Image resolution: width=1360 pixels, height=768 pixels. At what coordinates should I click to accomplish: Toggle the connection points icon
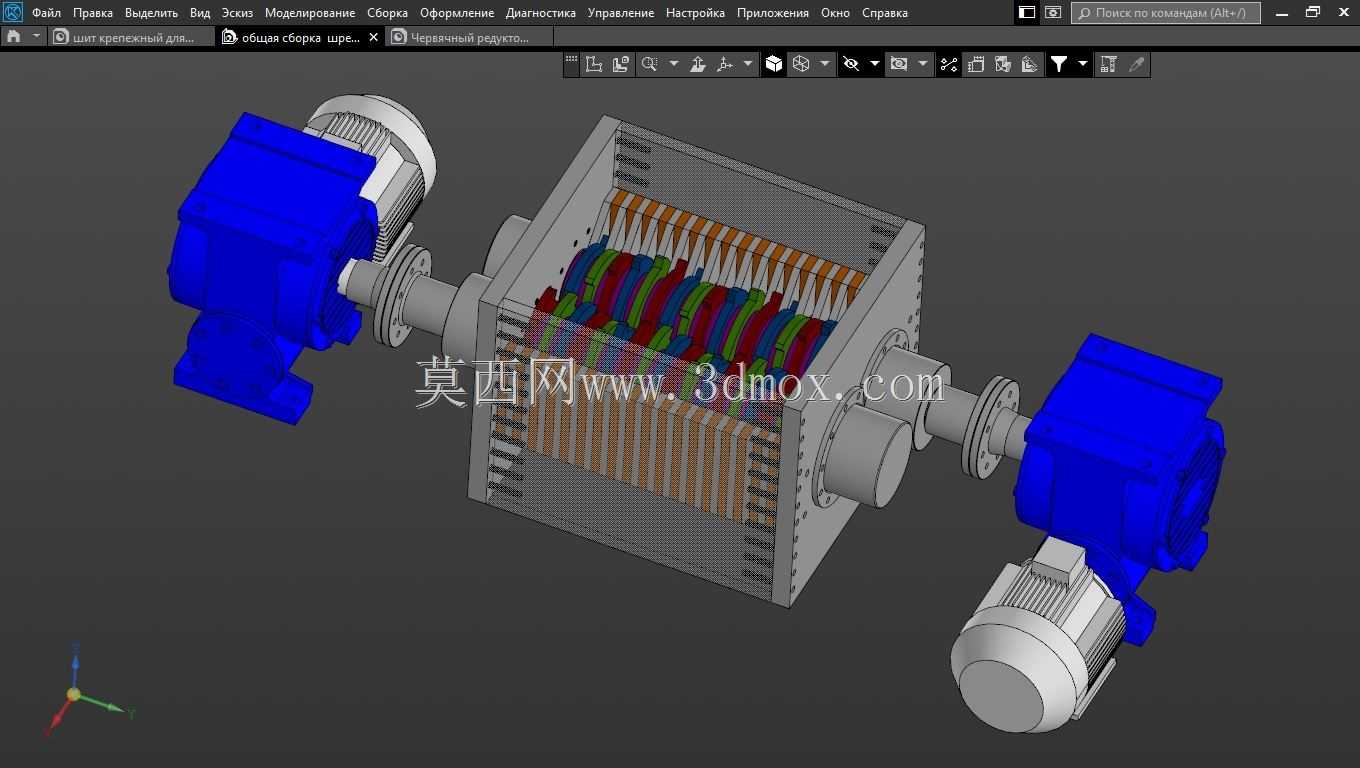949,64
